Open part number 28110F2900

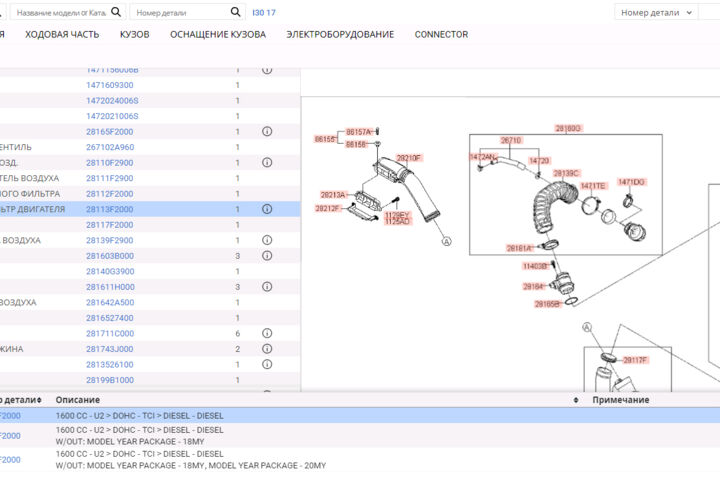pyautogui.click(x=110, y=163)
